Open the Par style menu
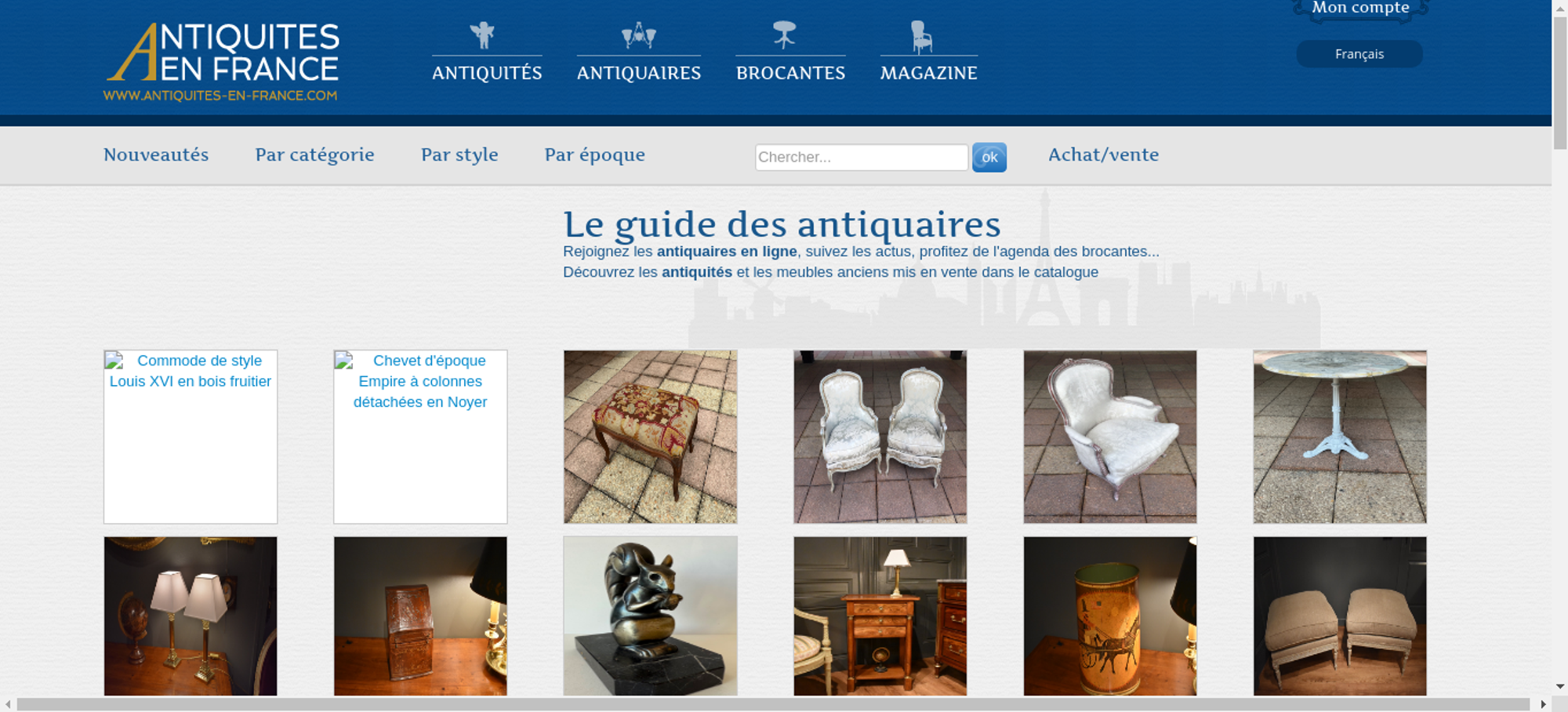 (459, 154)
